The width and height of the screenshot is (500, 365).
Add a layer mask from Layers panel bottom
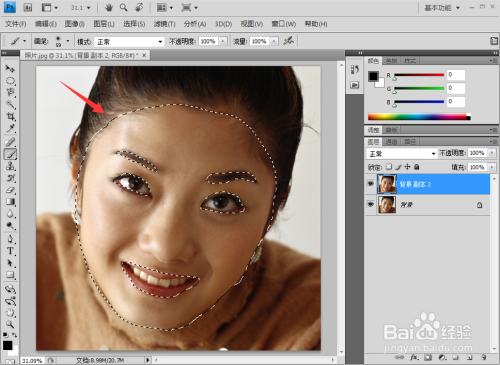click(x=428, y=358)
